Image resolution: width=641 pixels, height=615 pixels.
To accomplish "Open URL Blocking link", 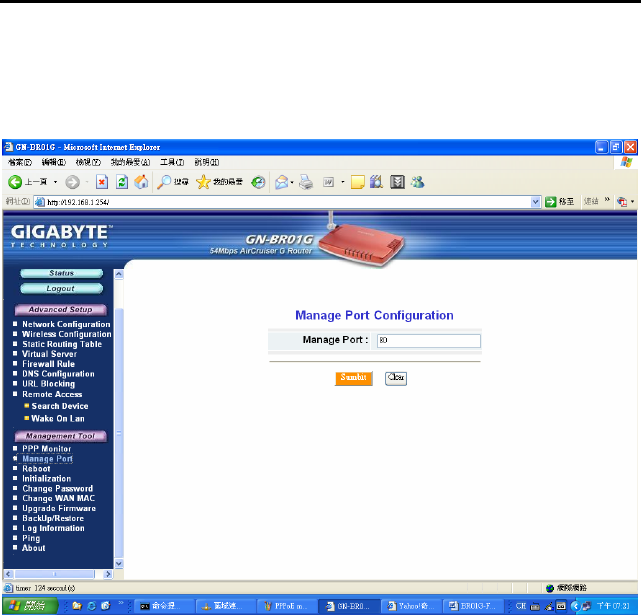I will click(x=49, y=384).
